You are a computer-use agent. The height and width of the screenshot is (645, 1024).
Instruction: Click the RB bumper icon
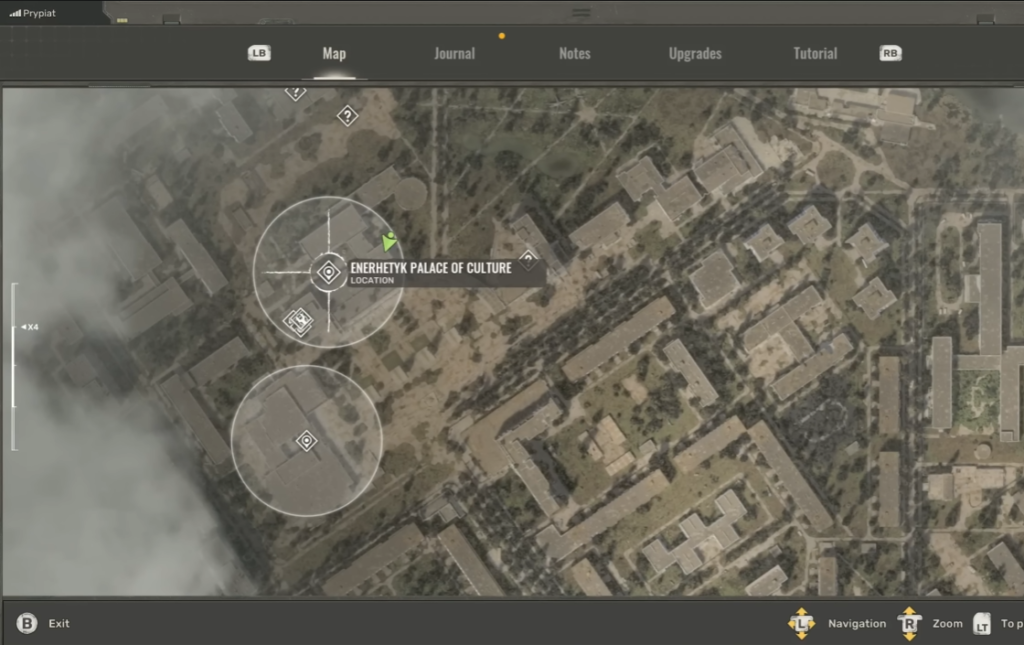tap(889, 53)
